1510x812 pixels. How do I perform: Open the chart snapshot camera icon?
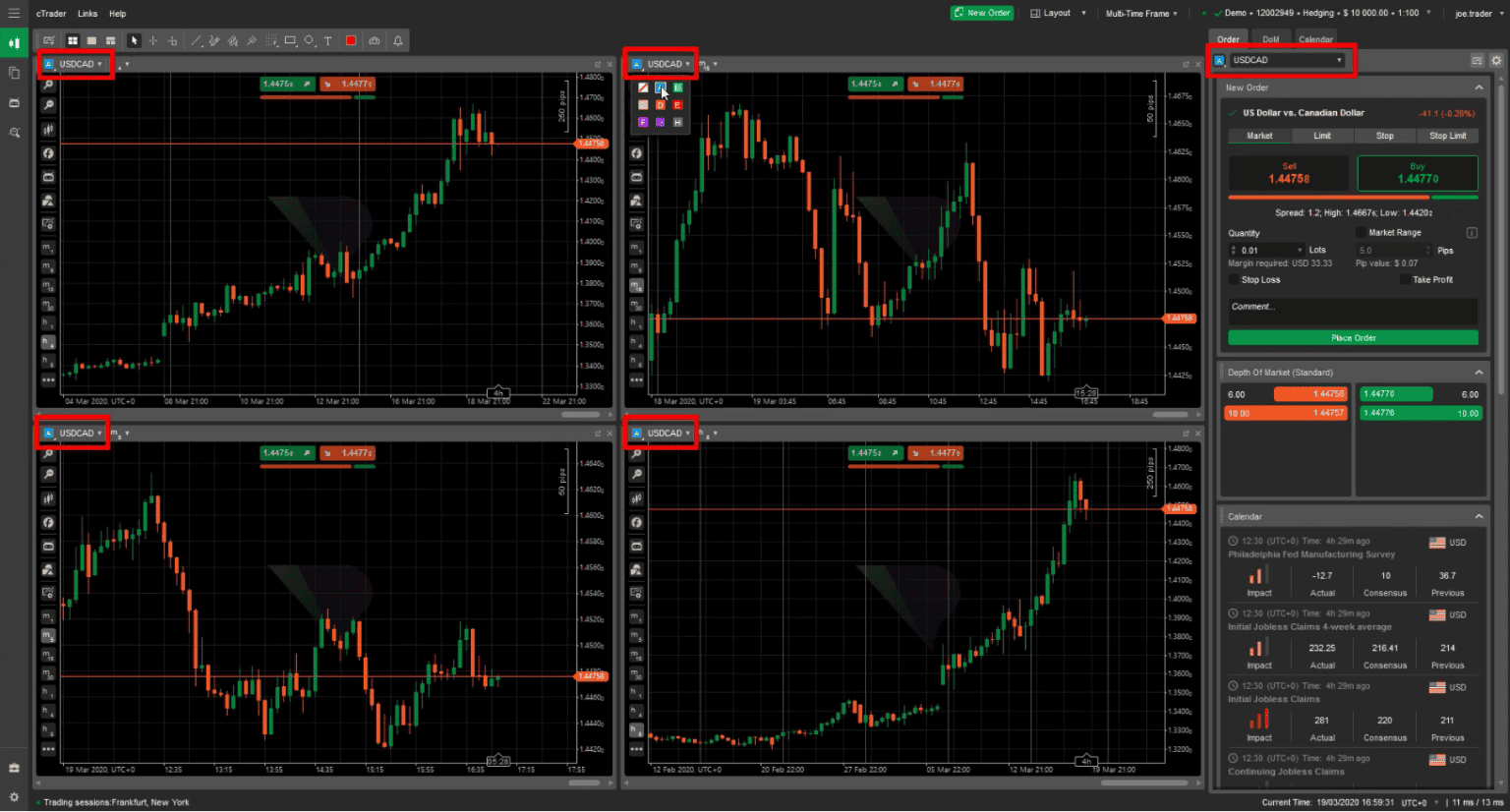[374, 40]
